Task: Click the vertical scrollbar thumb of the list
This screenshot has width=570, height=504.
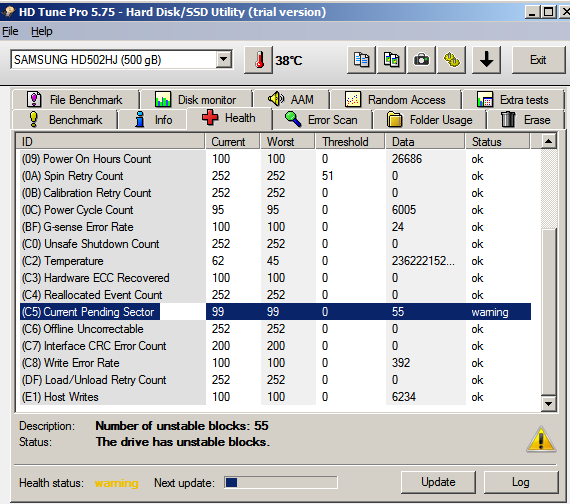Action: 549,311
